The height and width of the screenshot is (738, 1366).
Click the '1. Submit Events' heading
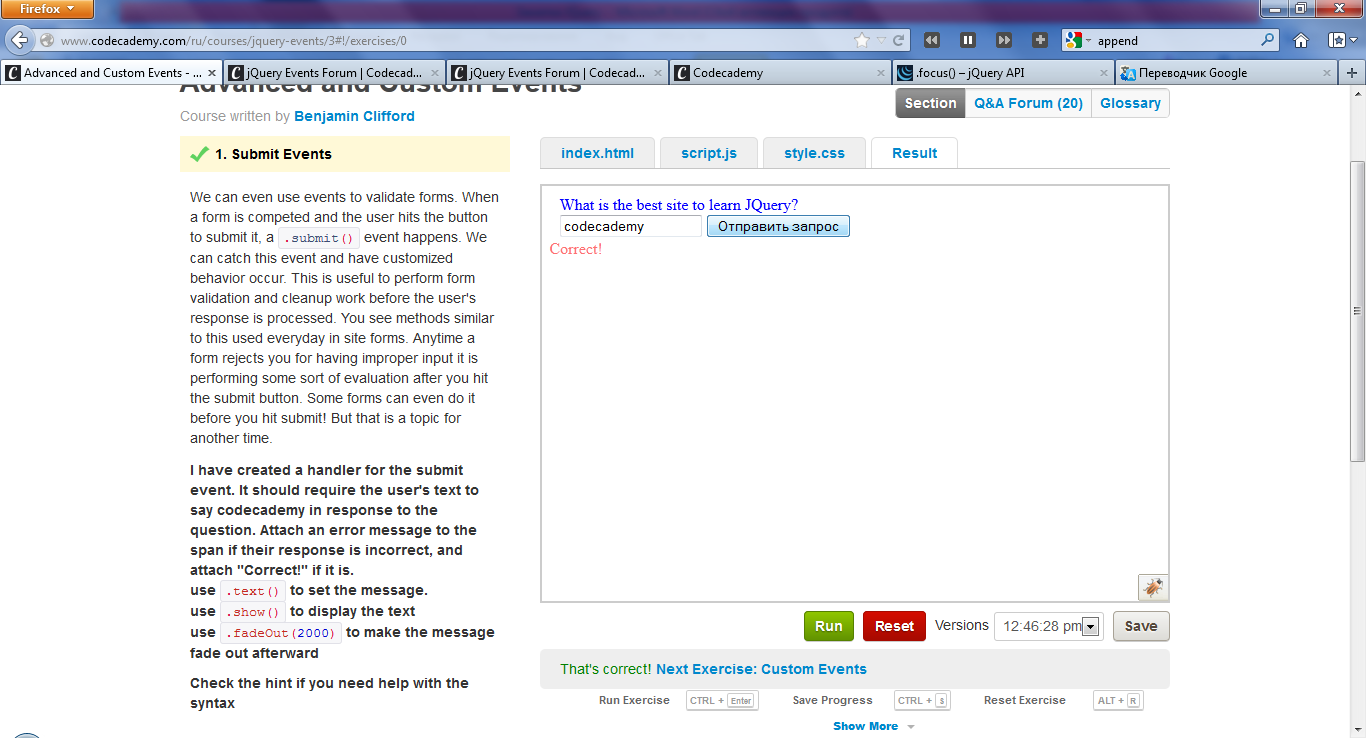click(x=273, y=154)
